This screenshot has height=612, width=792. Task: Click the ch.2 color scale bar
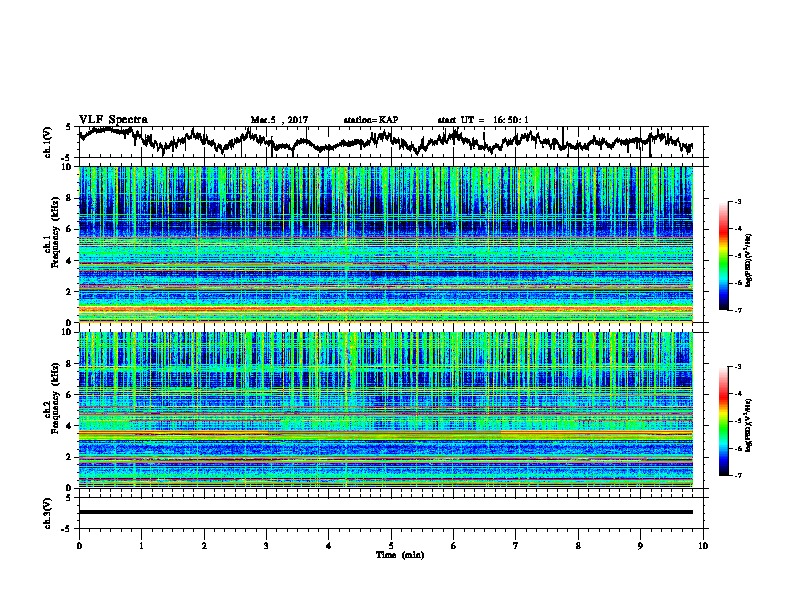(x=723, y=421)
